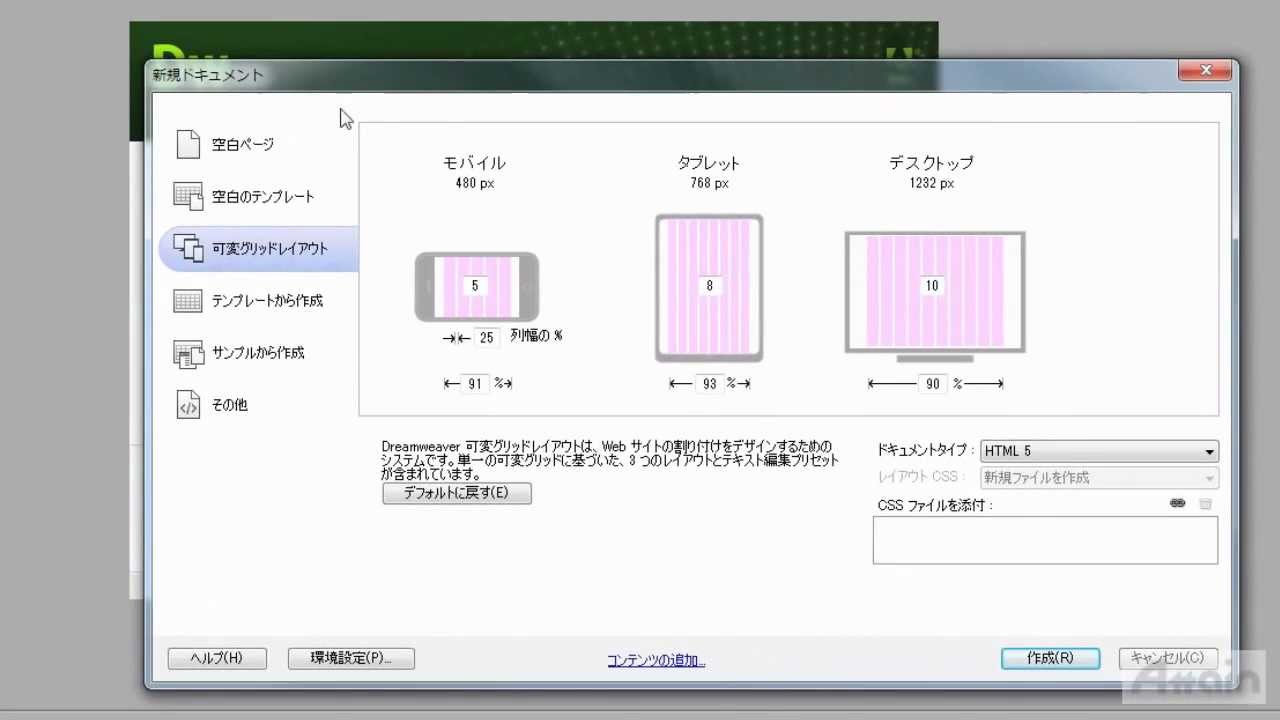Edit the tablet width percent field showing 93
Image resolution: width=1280 pixels, height=720 pixels.
pos(709,384)
